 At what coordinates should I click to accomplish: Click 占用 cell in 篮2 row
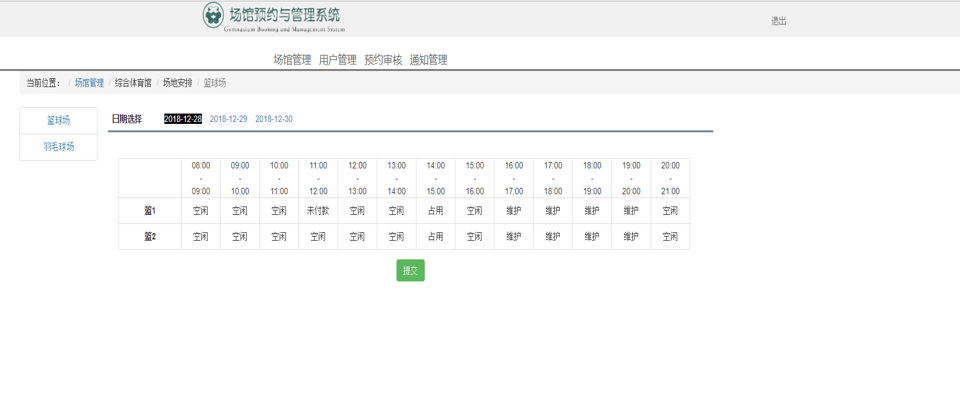[x=436, y=237]
